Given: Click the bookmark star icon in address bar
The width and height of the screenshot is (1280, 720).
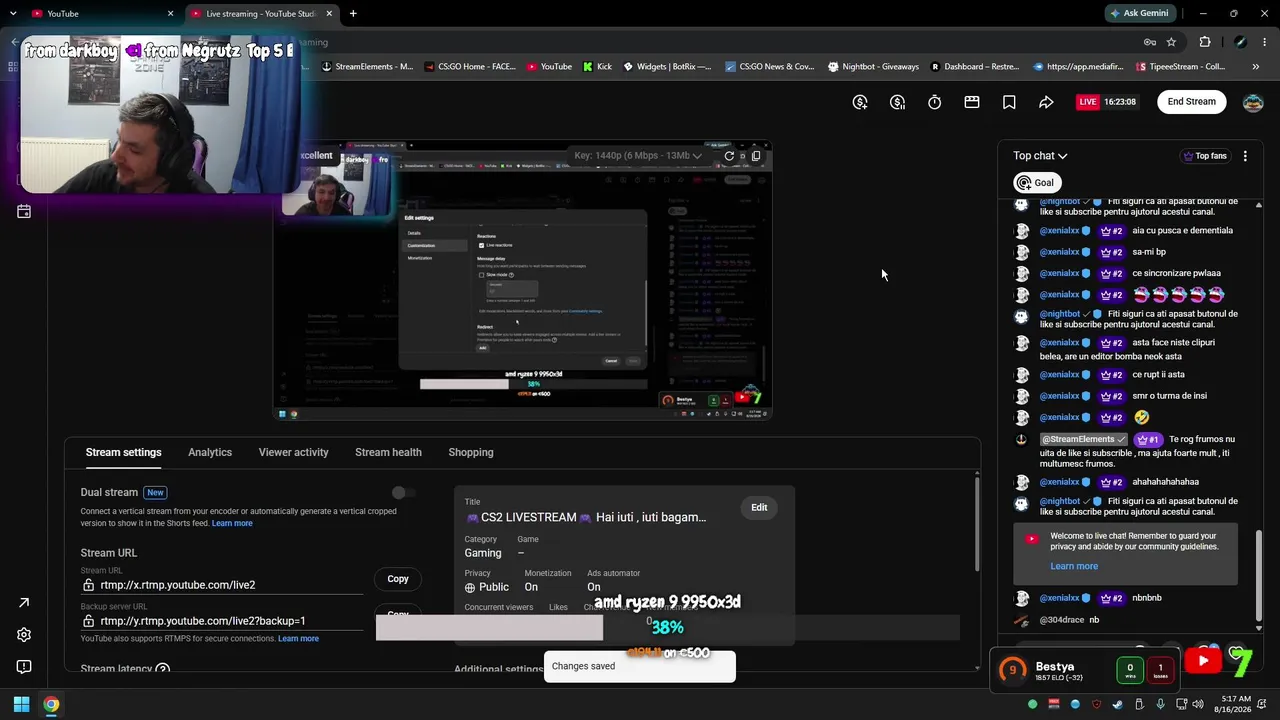Looking at the screenshot, I should coord(1171,42).
